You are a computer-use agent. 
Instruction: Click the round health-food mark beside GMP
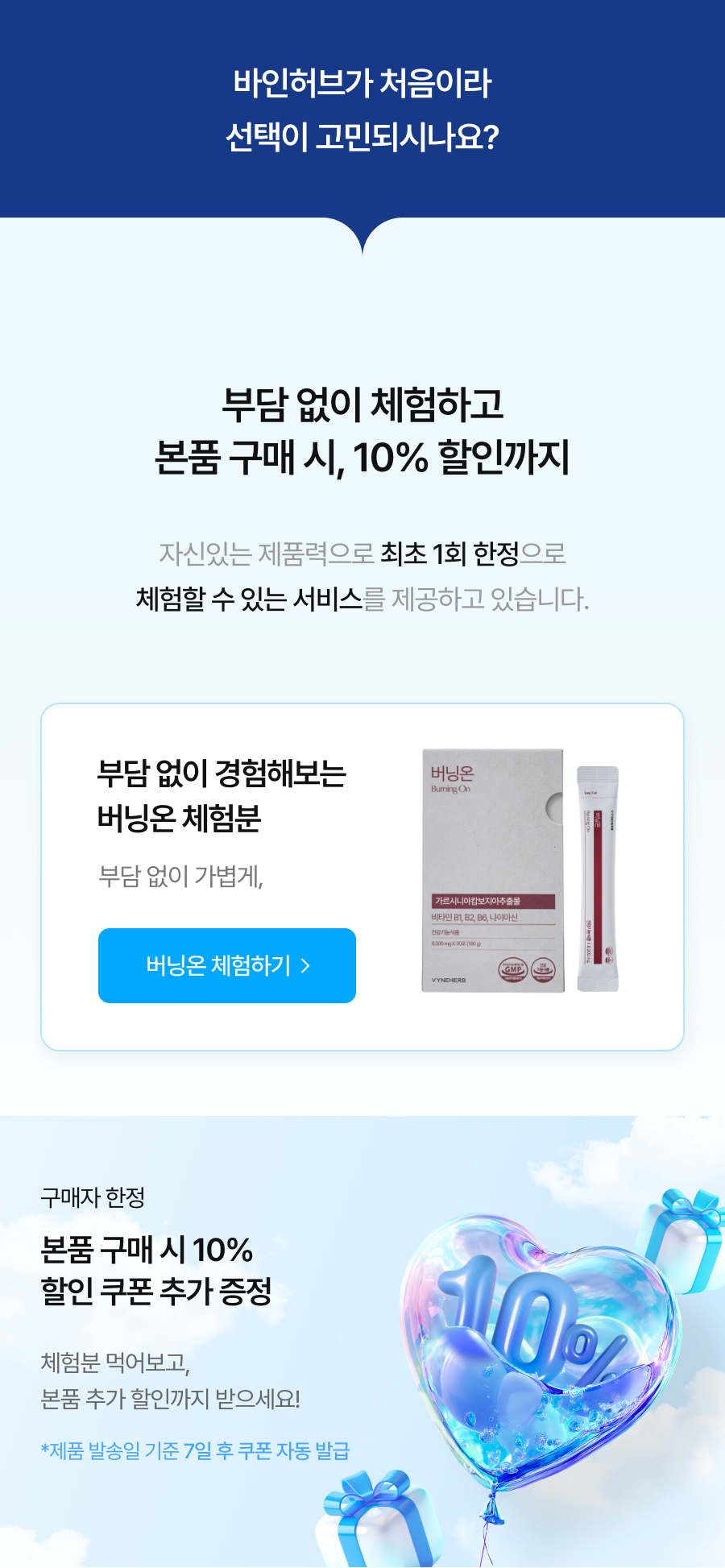[x=543, y=969]
